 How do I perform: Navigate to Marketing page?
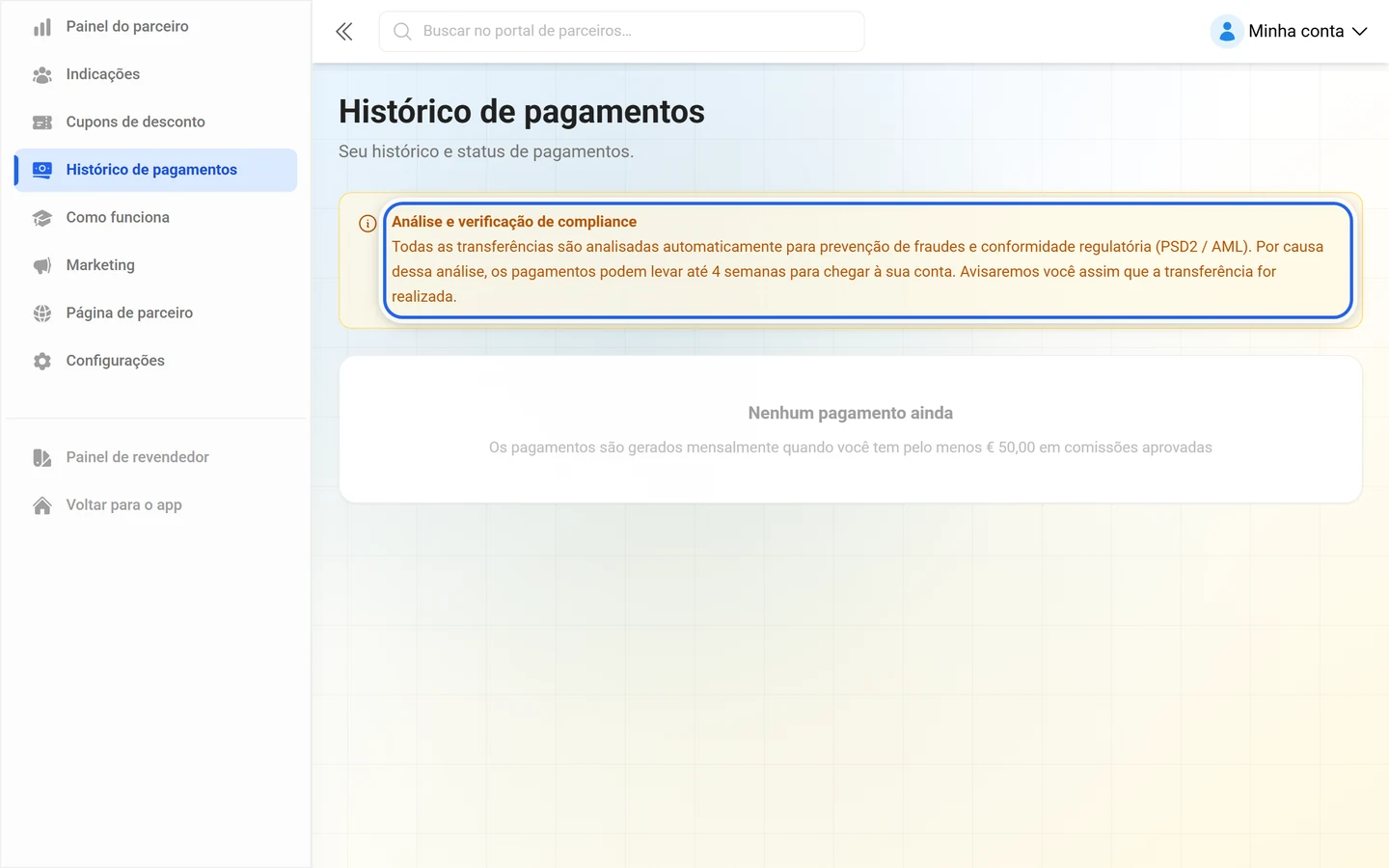pyautogui.click(x=156, y=265)
